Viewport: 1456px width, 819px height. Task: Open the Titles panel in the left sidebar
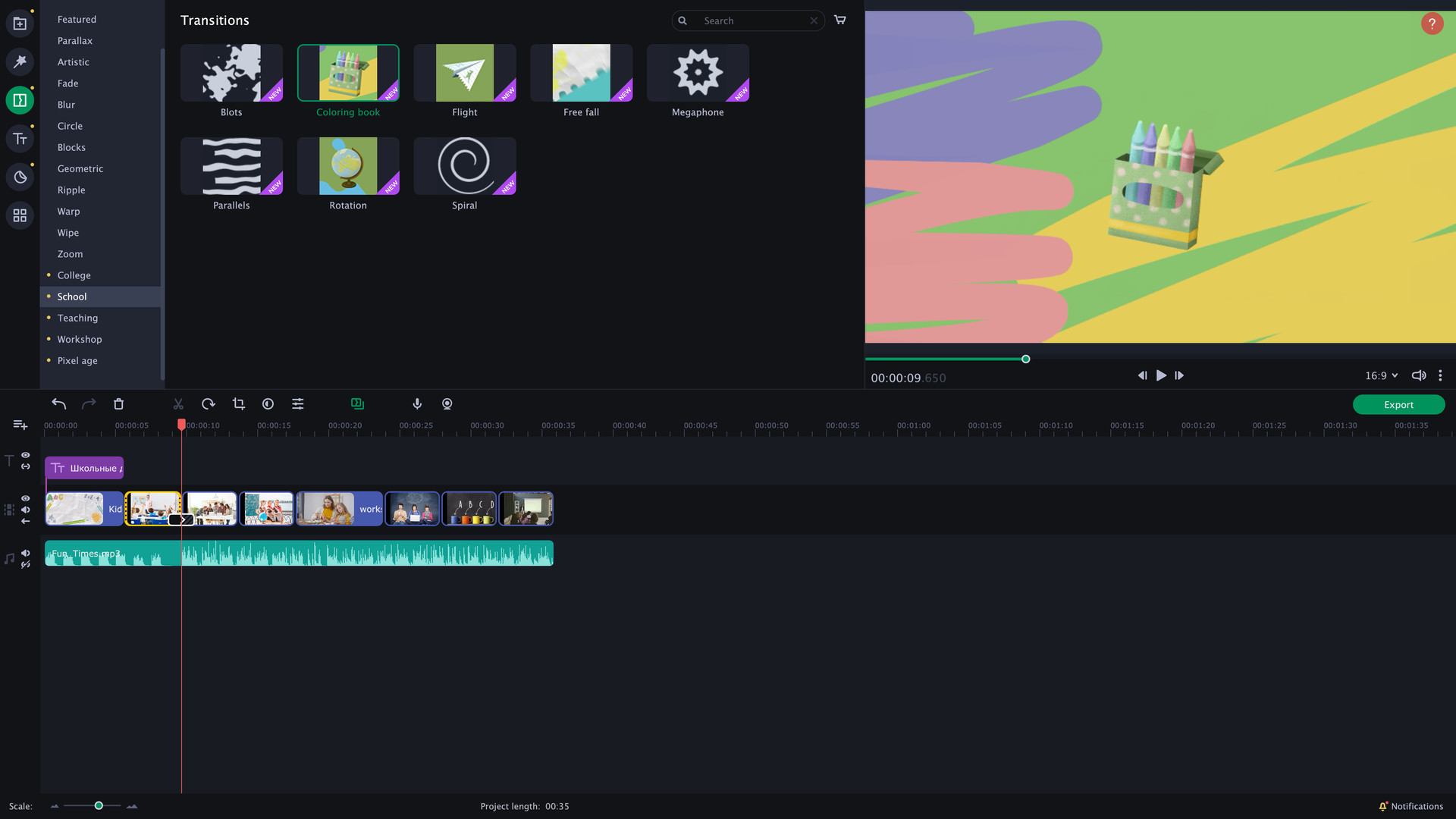19,138
